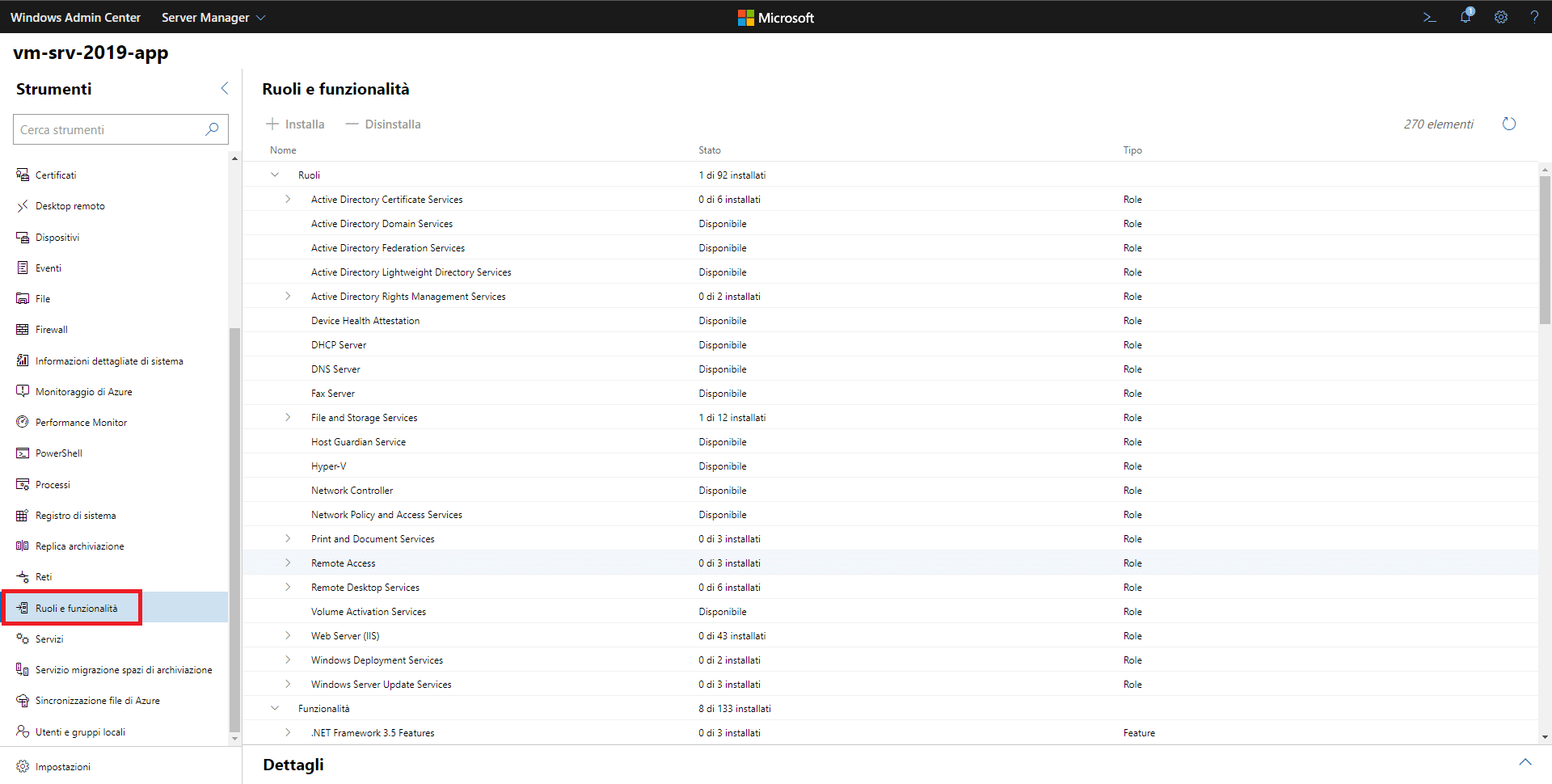Sort by the Stato column header
Viewport: 1552px width, 784px height.
710,150
